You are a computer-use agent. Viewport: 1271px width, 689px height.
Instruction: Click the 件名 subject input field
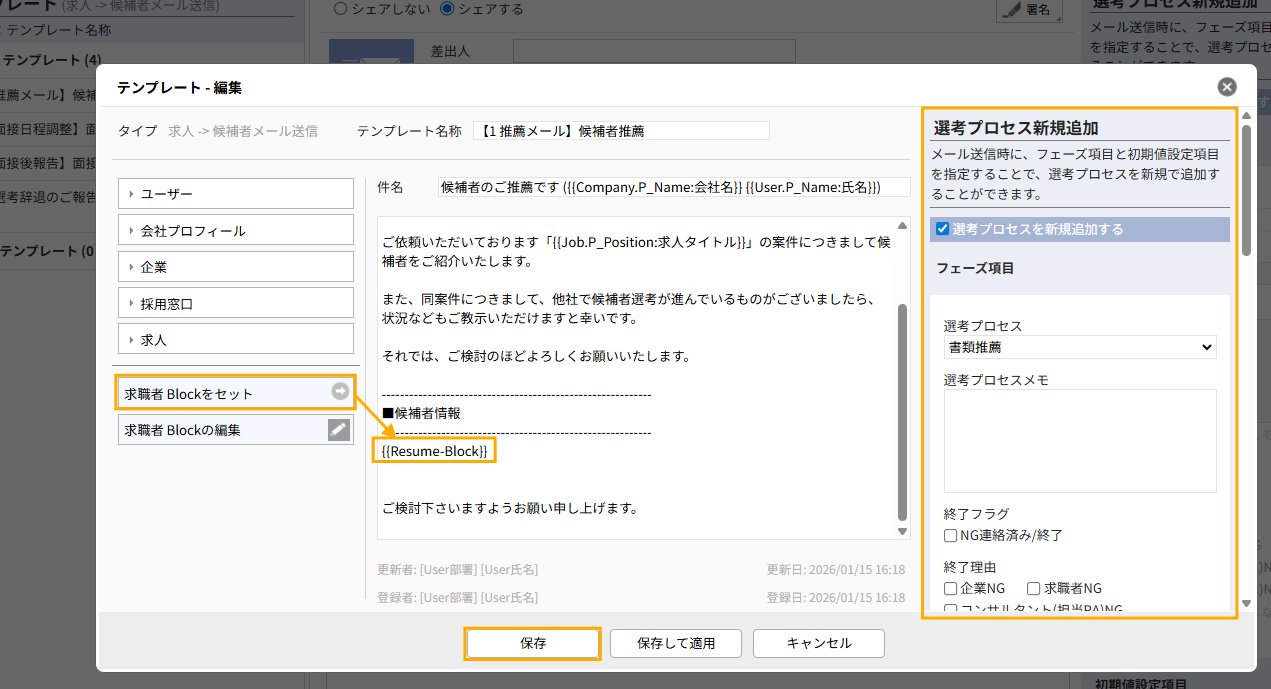point(673,187)
